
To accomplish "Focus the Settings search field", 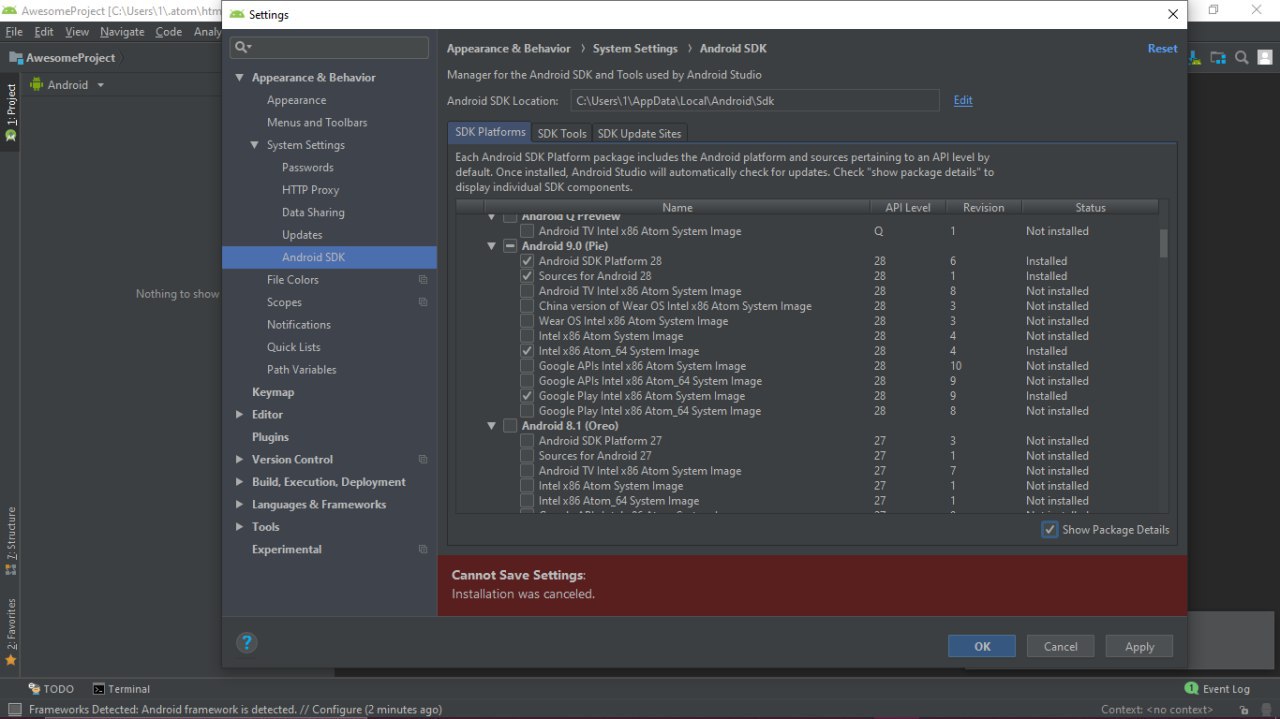I will (x=329, y=47).
